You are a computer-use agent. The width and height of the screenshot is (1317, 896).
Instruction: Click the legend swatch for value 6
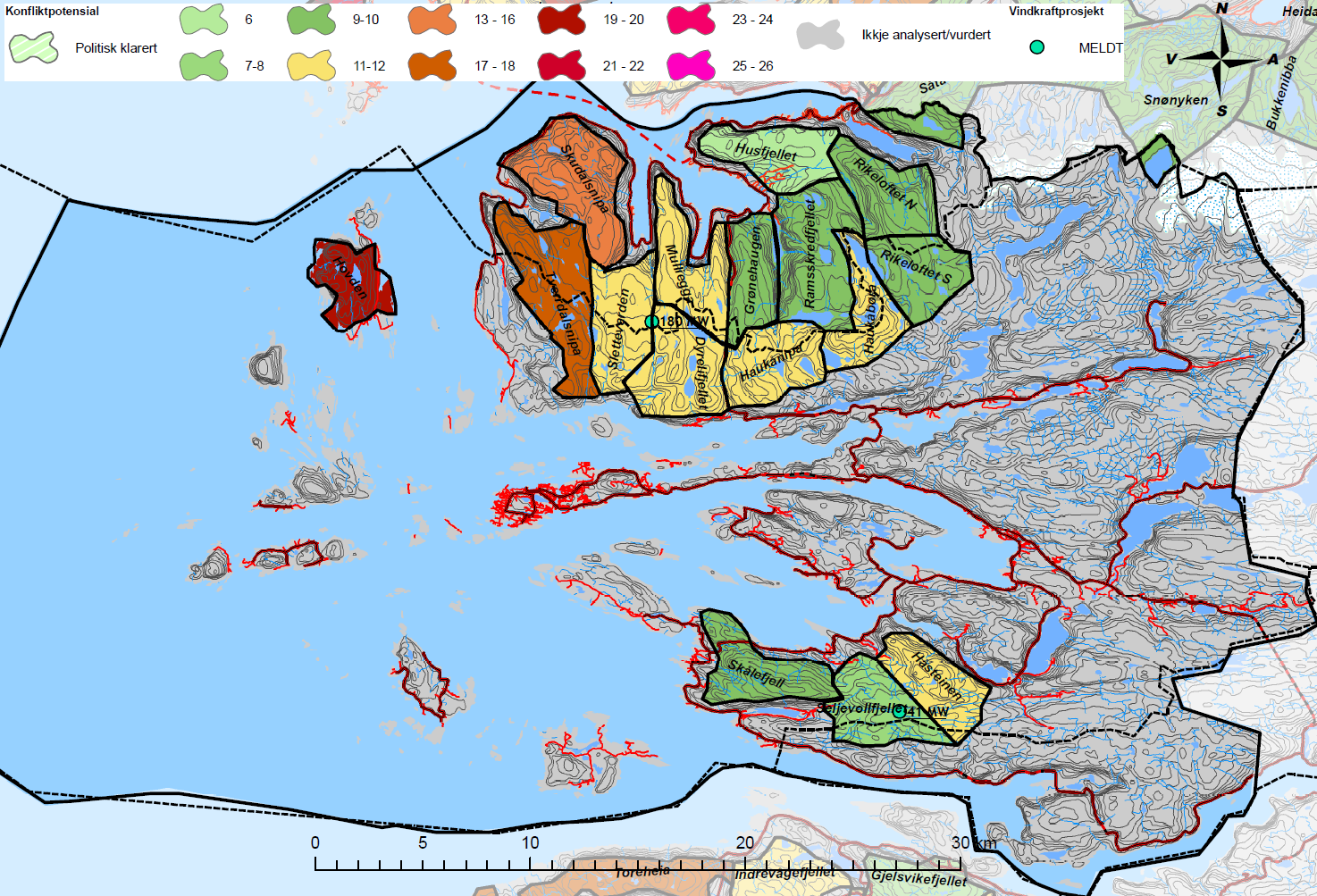(x=203, y=19)
